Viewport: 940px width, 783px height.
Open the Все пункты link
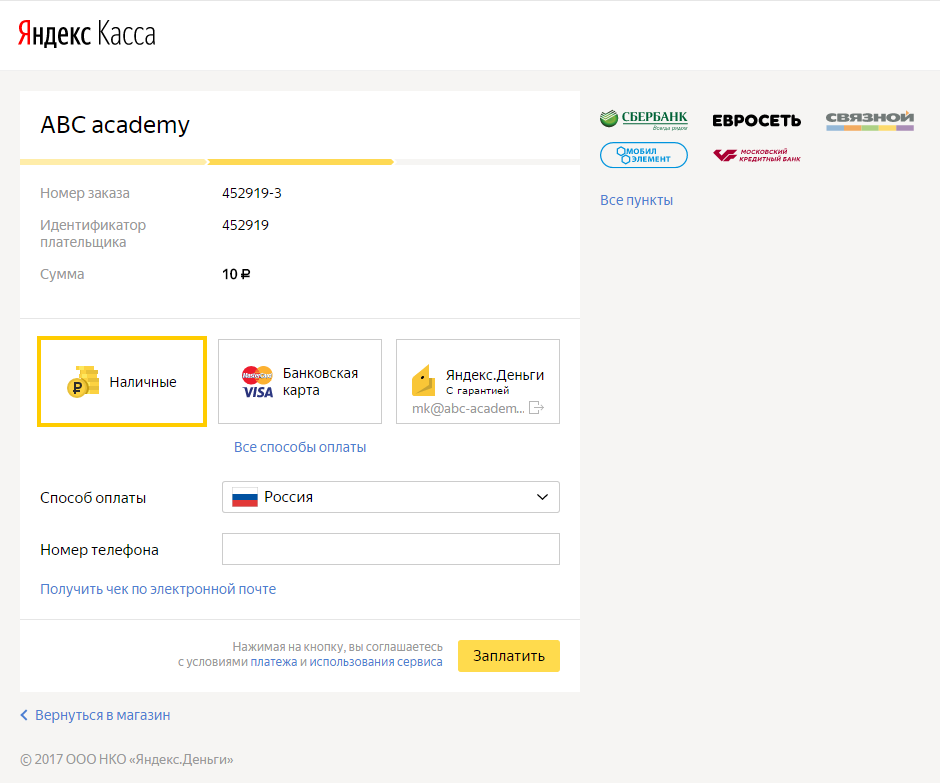tap(637, 200)
